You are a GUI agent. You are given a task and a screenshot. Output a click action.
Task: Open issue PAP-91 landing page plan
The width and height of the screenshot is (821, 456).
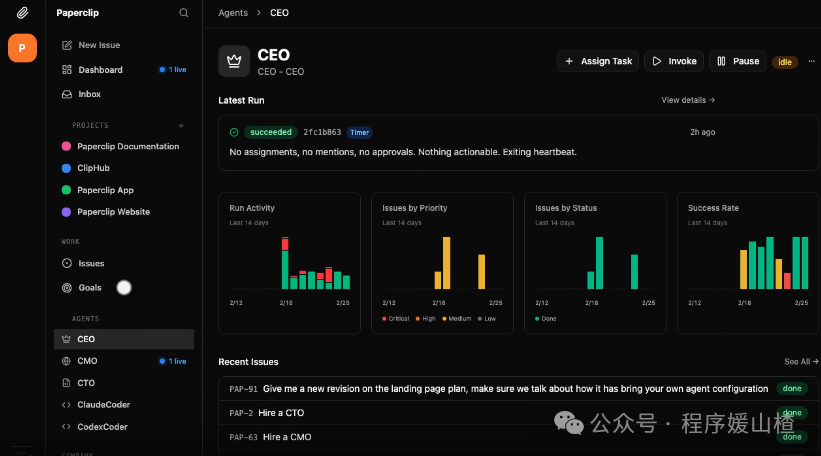[x=518, y=389]
